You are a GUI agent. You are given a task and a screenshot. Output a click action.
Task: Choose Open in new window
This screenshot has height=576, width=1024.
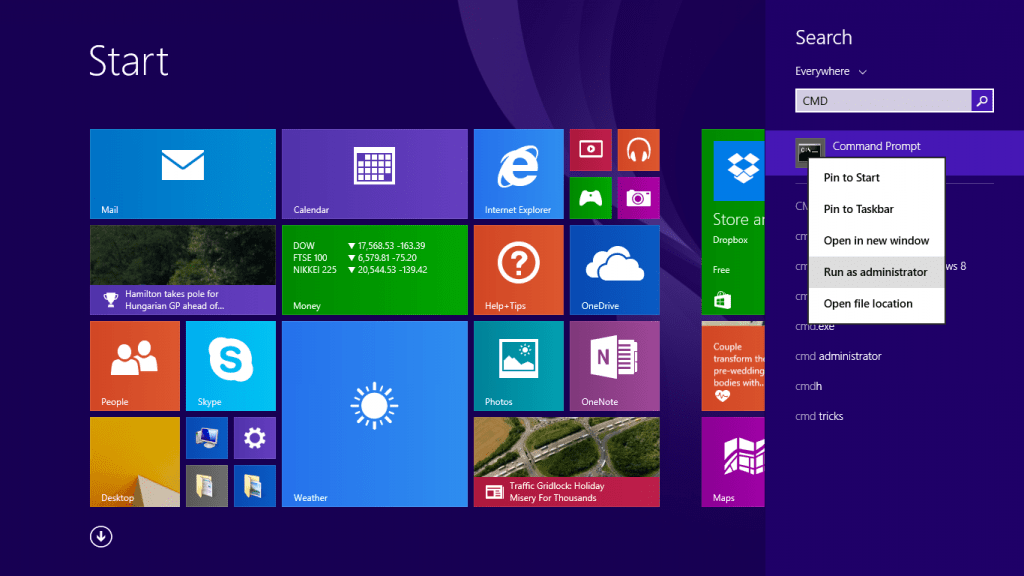[x=876, y=240]
